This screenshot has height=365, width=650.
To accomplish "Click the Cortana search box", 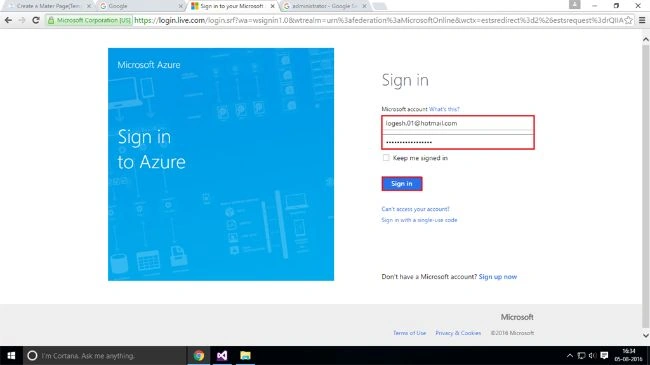I will point(104,355).
